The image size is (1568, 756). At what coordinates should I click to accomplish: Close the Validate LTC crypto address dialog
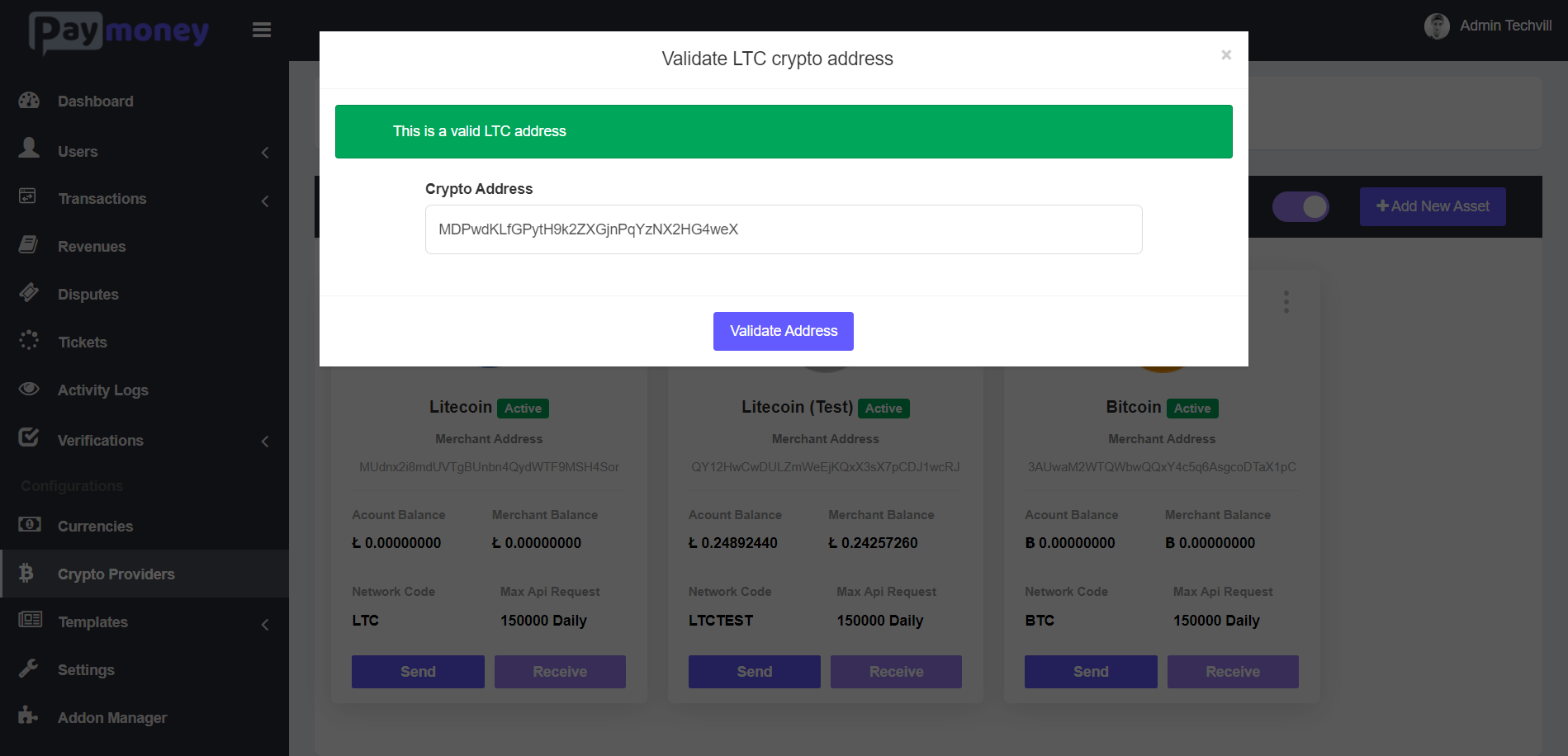click(x=1226, y=55)
